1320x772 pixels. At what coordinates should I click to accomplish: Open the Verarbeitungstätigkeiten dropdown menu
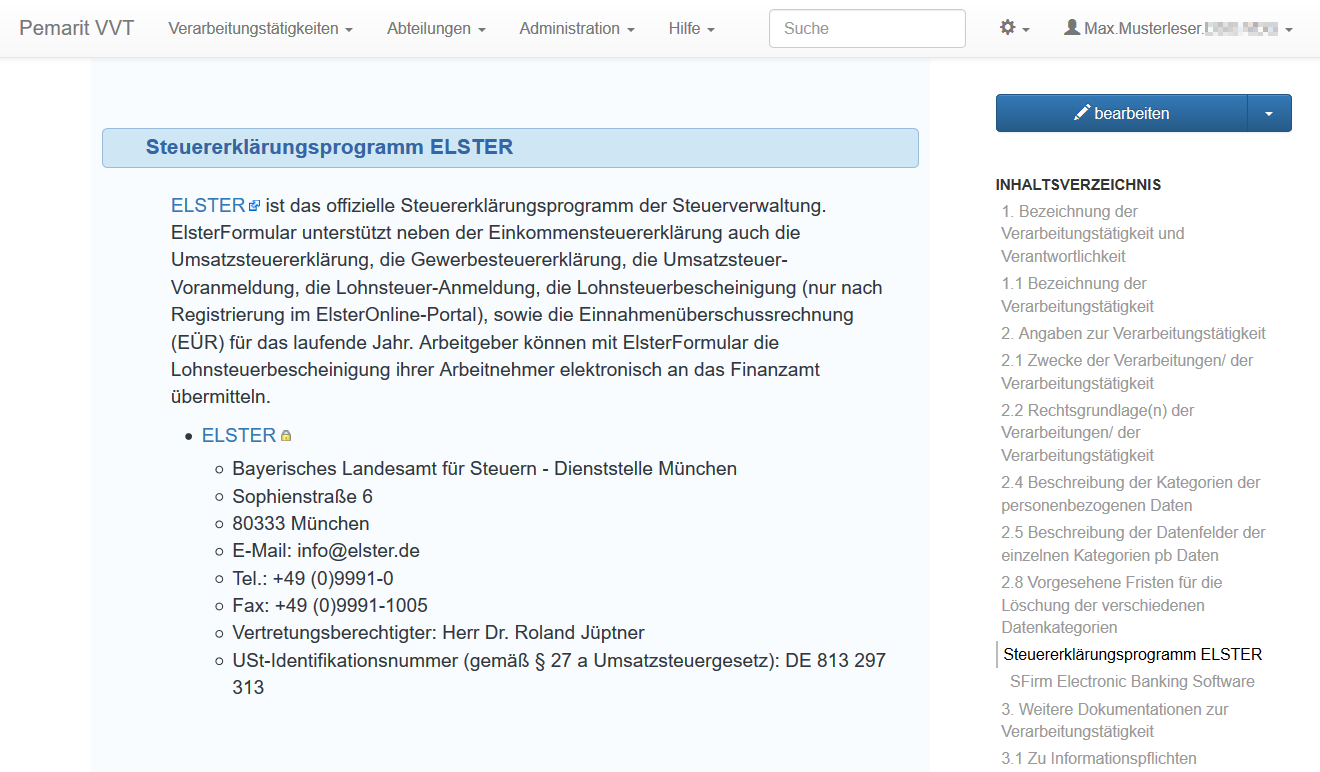click(x=260, y=29)
